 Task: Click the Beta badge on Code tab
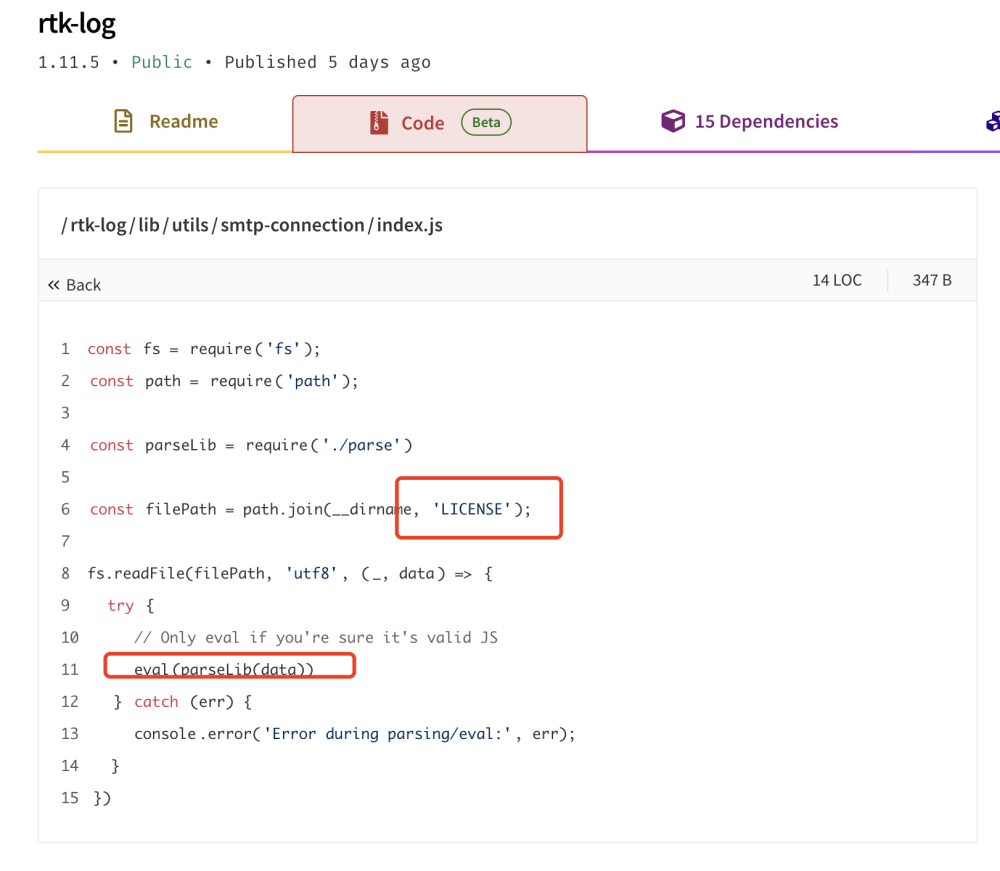(x=486, y=123)
